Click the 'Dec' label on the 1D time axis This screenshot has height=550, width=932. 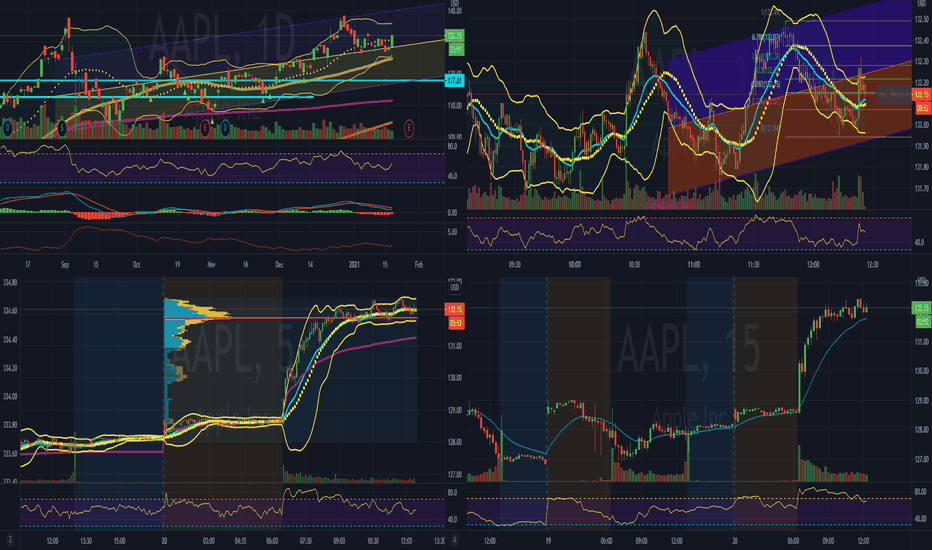point(279,265)
